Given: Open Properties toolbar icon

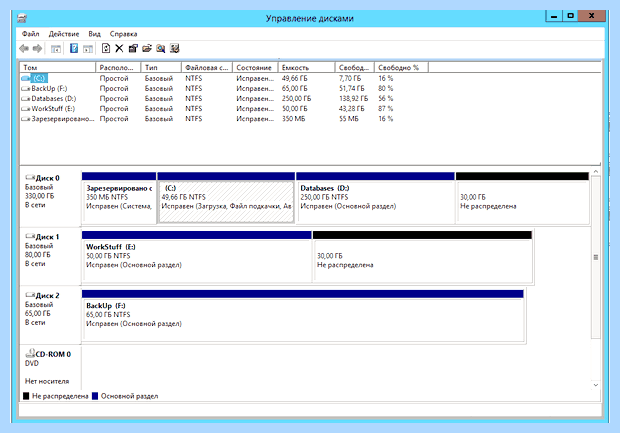Looking at the screenshot, I should click(x=133, y=48).
